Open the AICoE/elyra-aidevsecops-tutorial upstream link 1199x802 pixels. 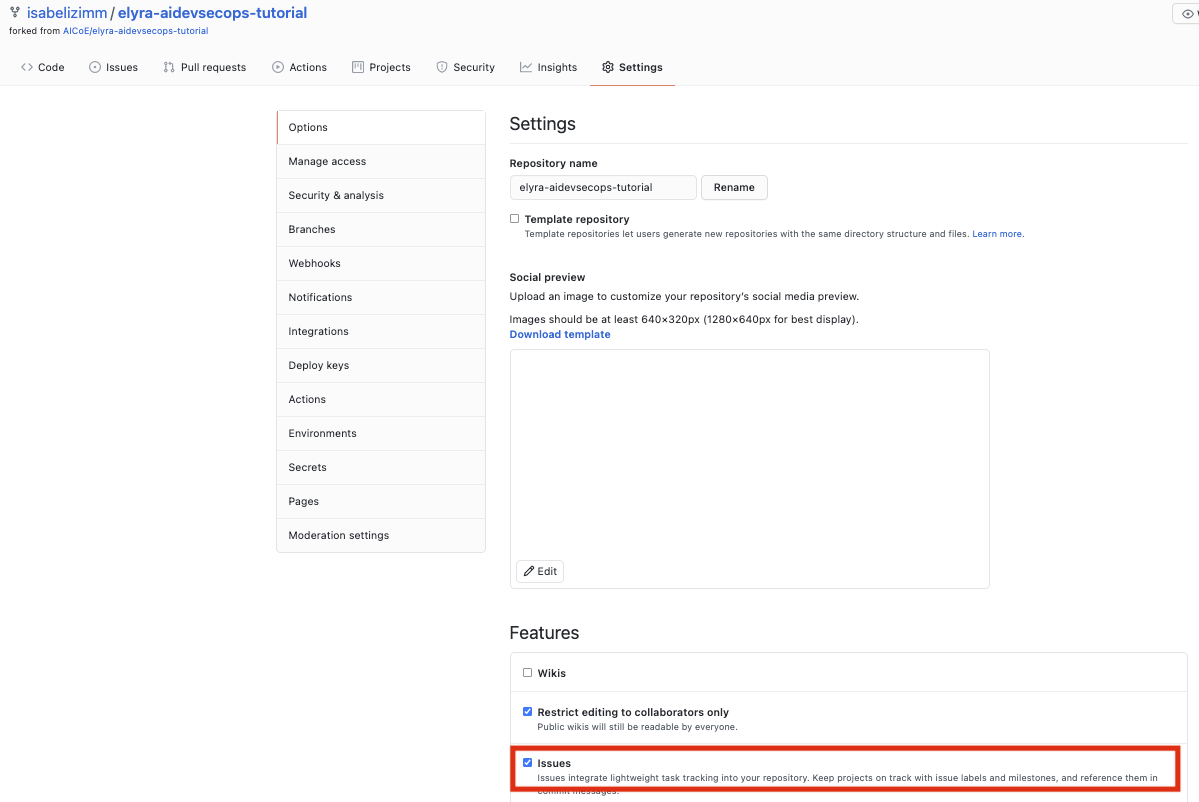135,31
